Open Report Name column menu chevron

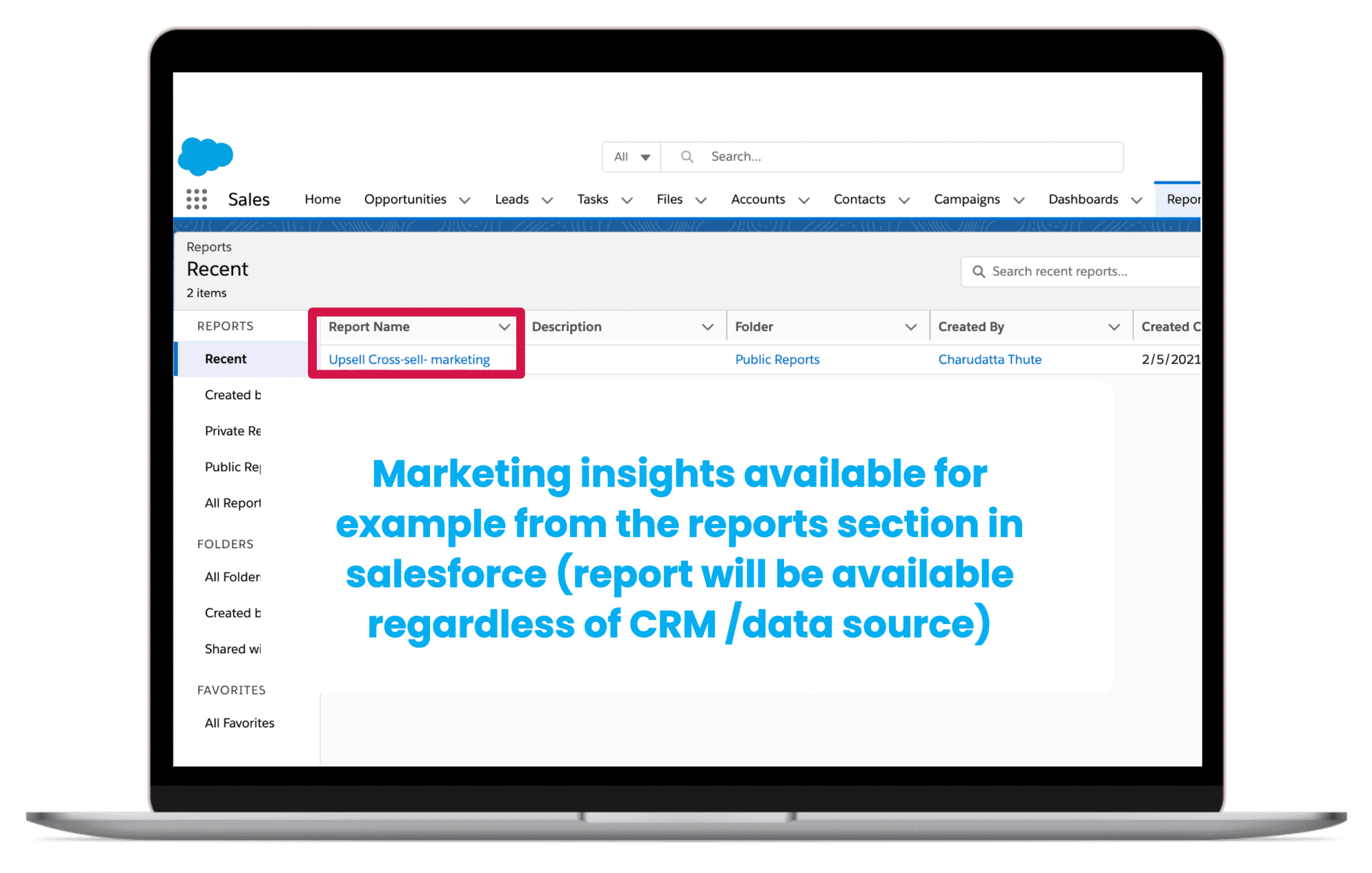pyautogui.click(x=504, y=327)
